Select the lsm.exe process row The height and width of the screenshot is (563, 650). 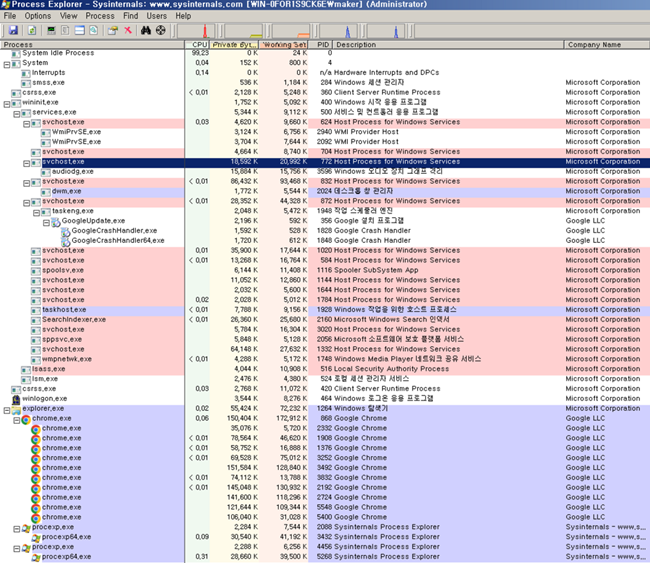[325, 379]
